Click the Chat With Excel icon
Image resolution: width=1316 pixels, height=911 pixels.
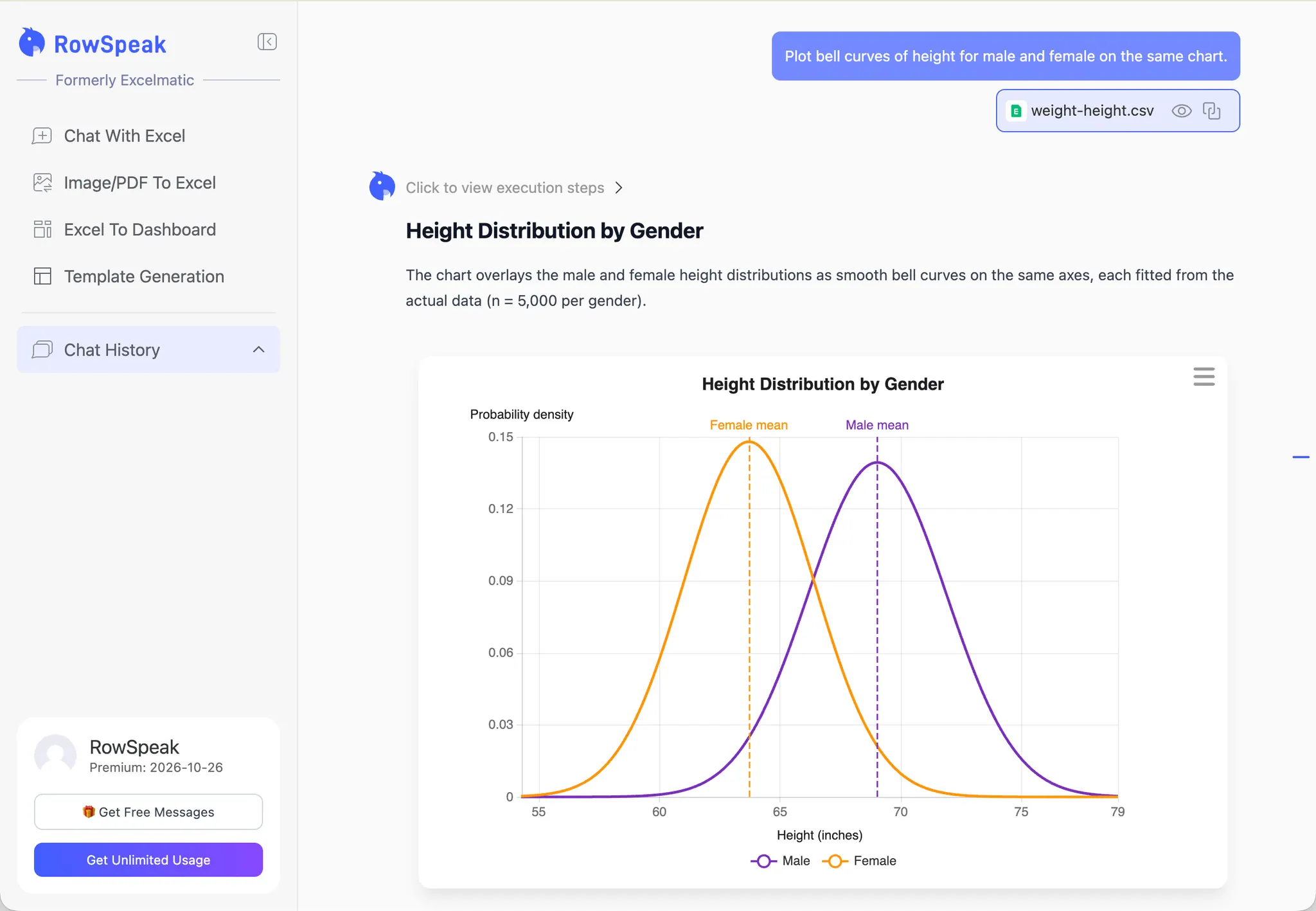point(42,136)
